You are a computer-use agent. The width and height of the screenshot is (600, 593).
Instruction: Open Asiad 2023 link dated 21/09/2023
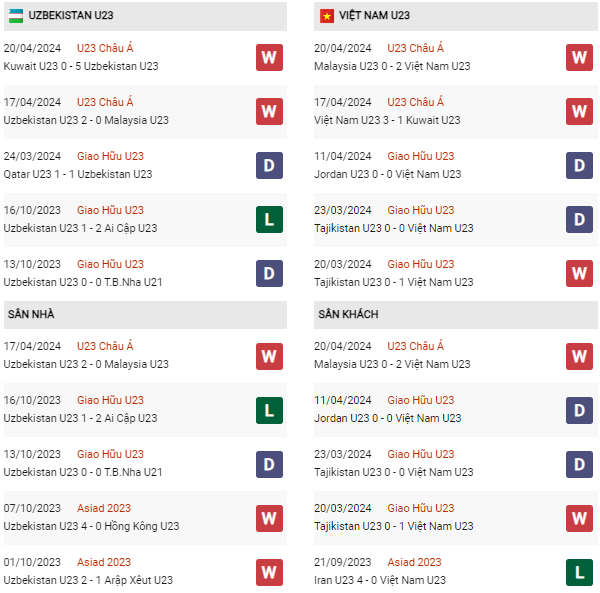coord(415,562)
